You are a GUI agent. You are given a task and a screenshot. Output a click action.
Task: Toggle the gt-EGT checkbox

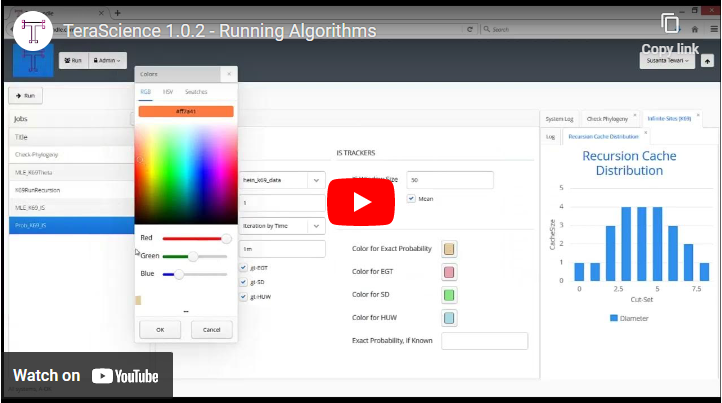(x=244, y=268)
